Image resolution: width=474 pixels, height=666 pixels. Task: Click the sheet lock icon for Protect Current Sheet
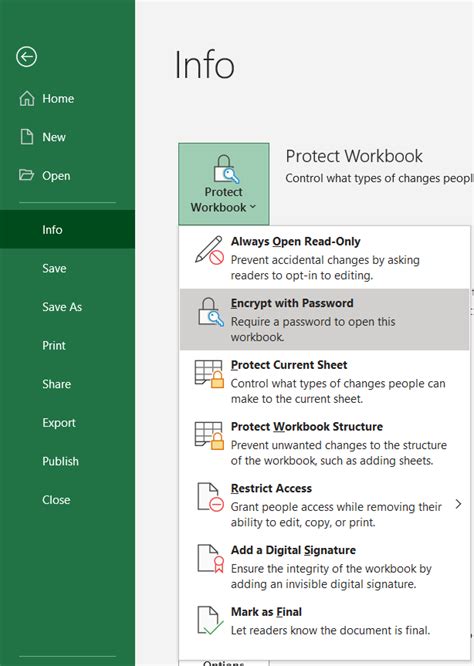[x=209, y=374]
